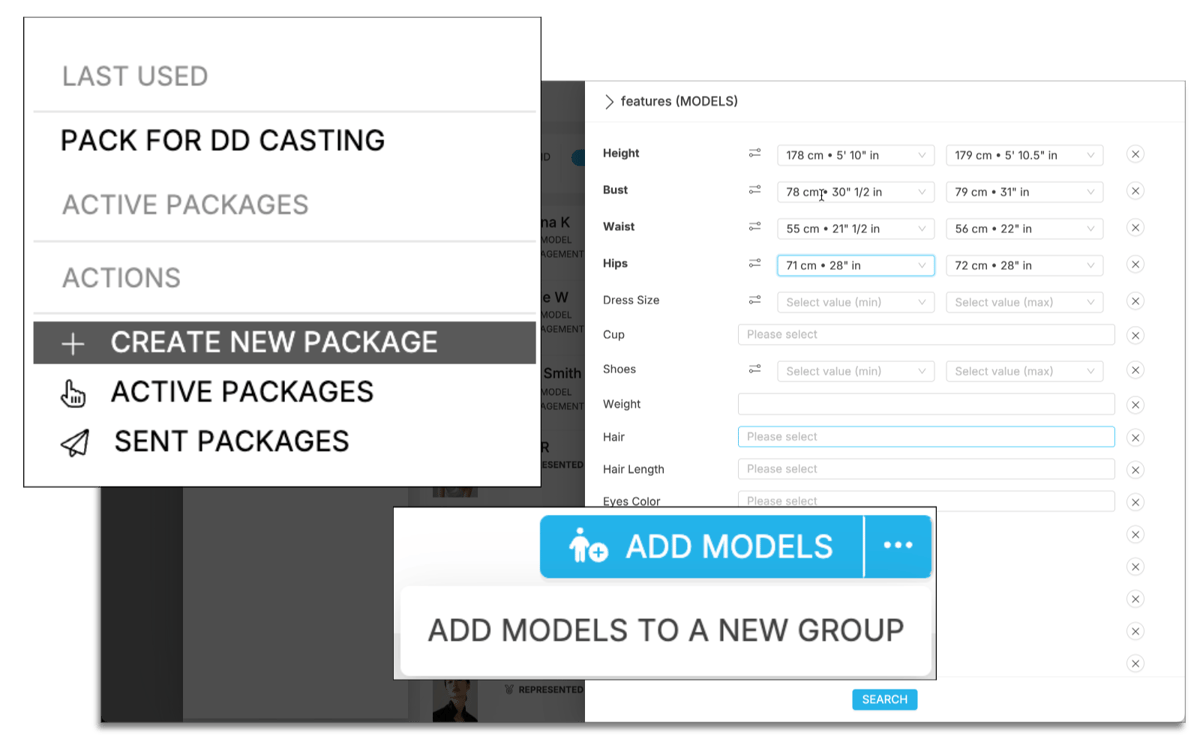The height and width of the screenshot is (736, 1200).
Task: Click the hand pointer icon for Active Packages
Action: [x=73, y=394]
